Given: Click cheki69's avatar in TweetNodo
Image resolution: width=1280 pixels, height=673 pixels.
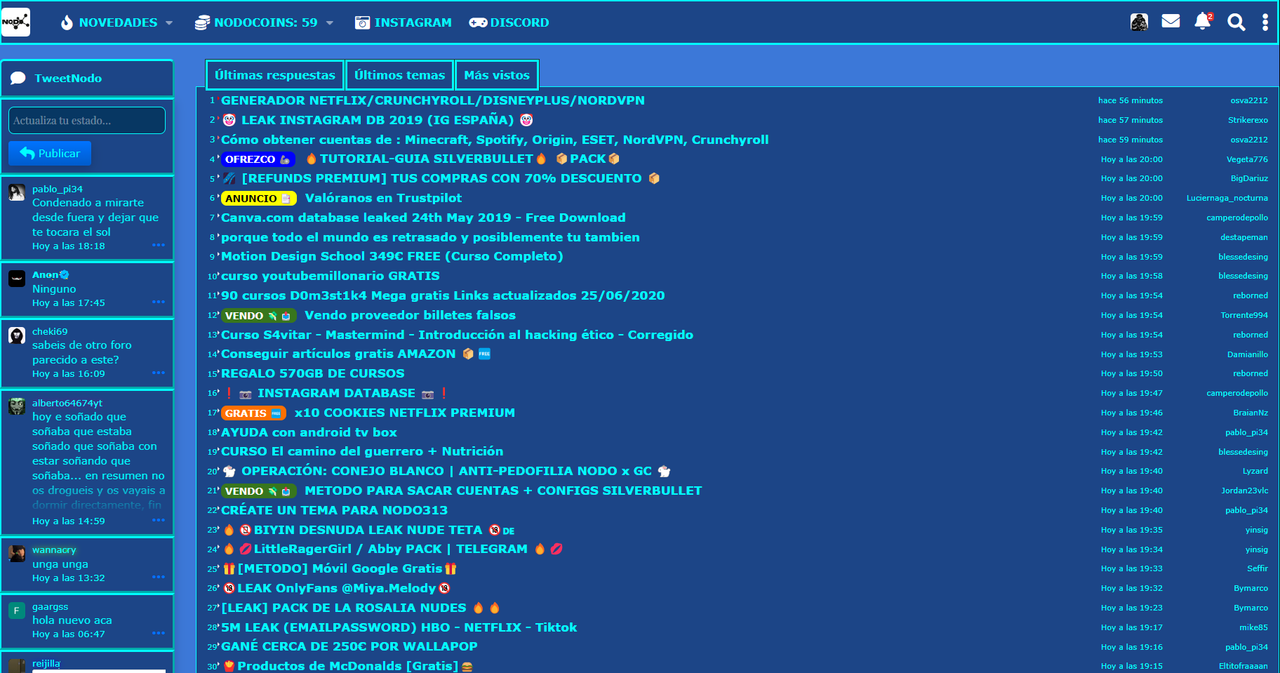Looking at the screenshot, I should tap(17, 335).
